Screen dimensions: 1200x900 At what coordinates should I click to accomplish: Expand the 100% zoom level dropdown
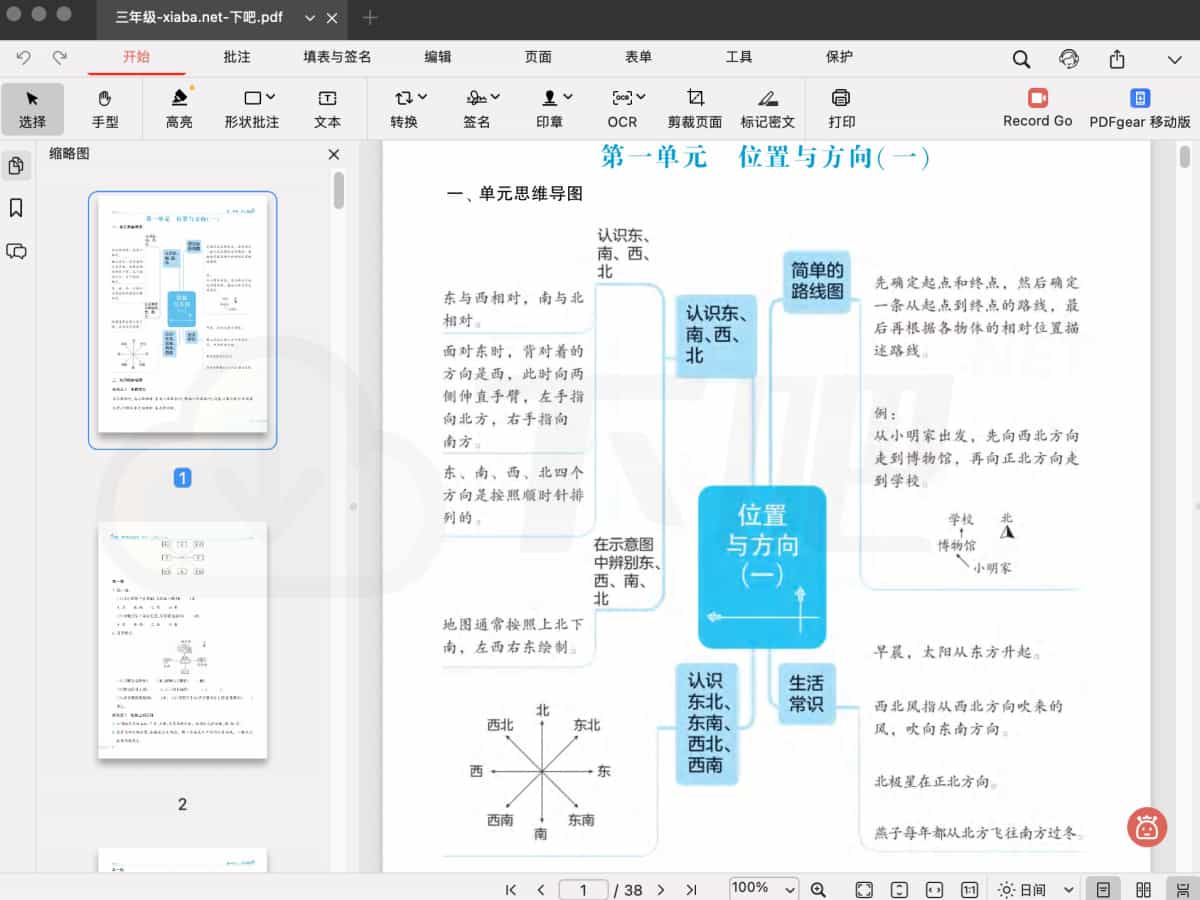[x=764, y=889]
